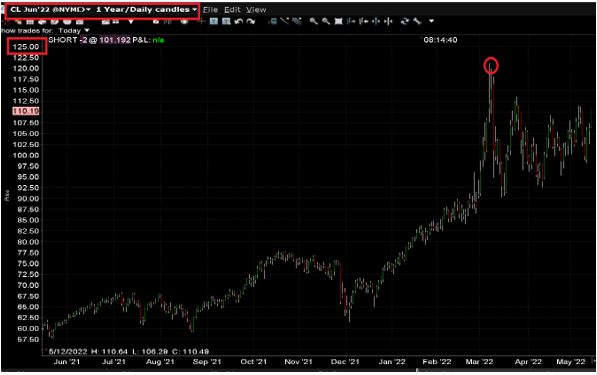Click the 5/12/2022 OHLC status line
This screenshot has height=375, width=597.
[129, 351]
